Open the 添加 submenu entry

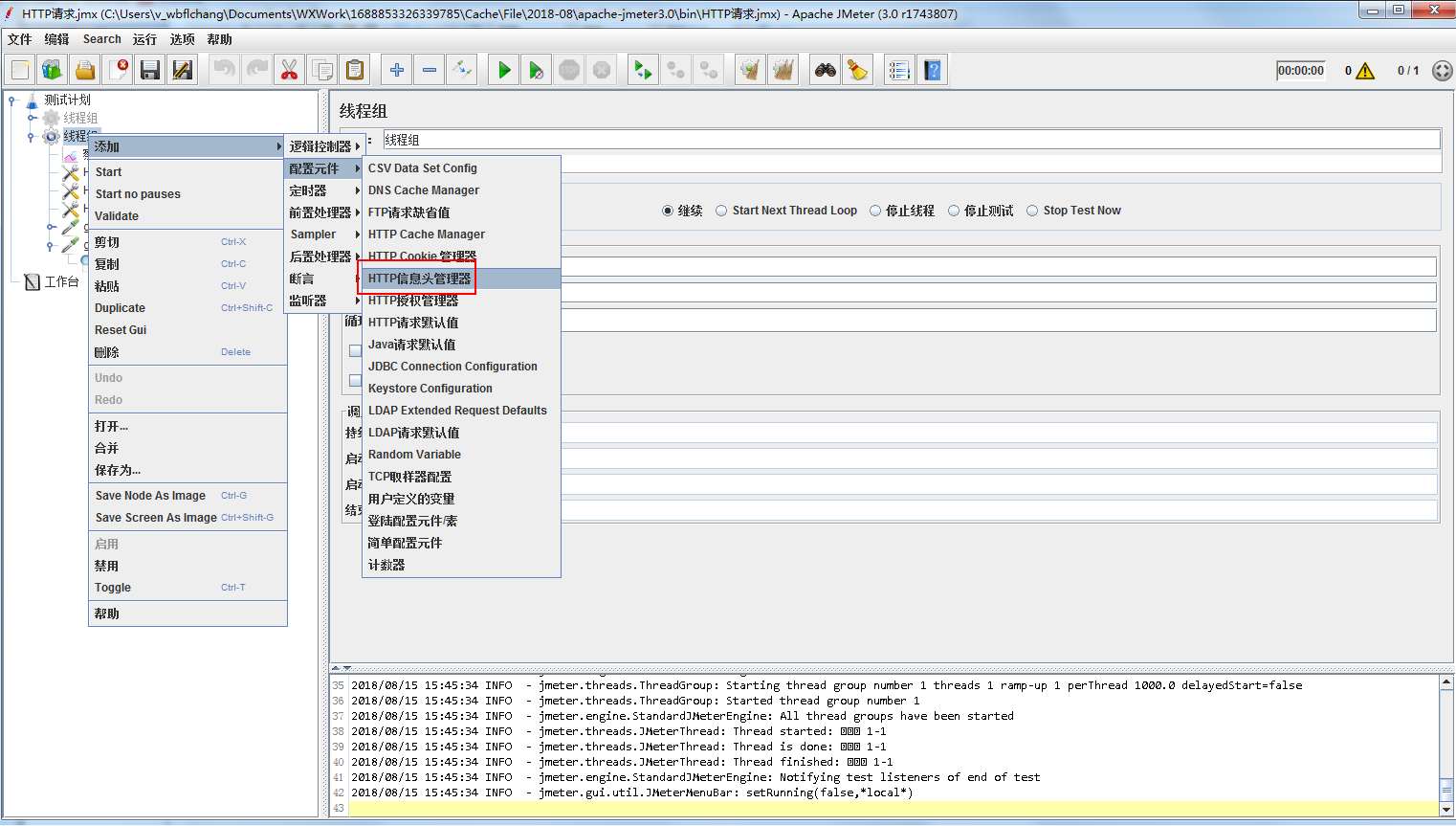(188, 146)
